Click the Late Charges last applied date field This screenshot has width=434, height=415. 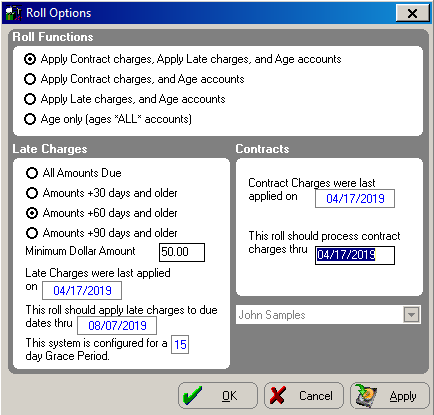[x=82, y=291]
